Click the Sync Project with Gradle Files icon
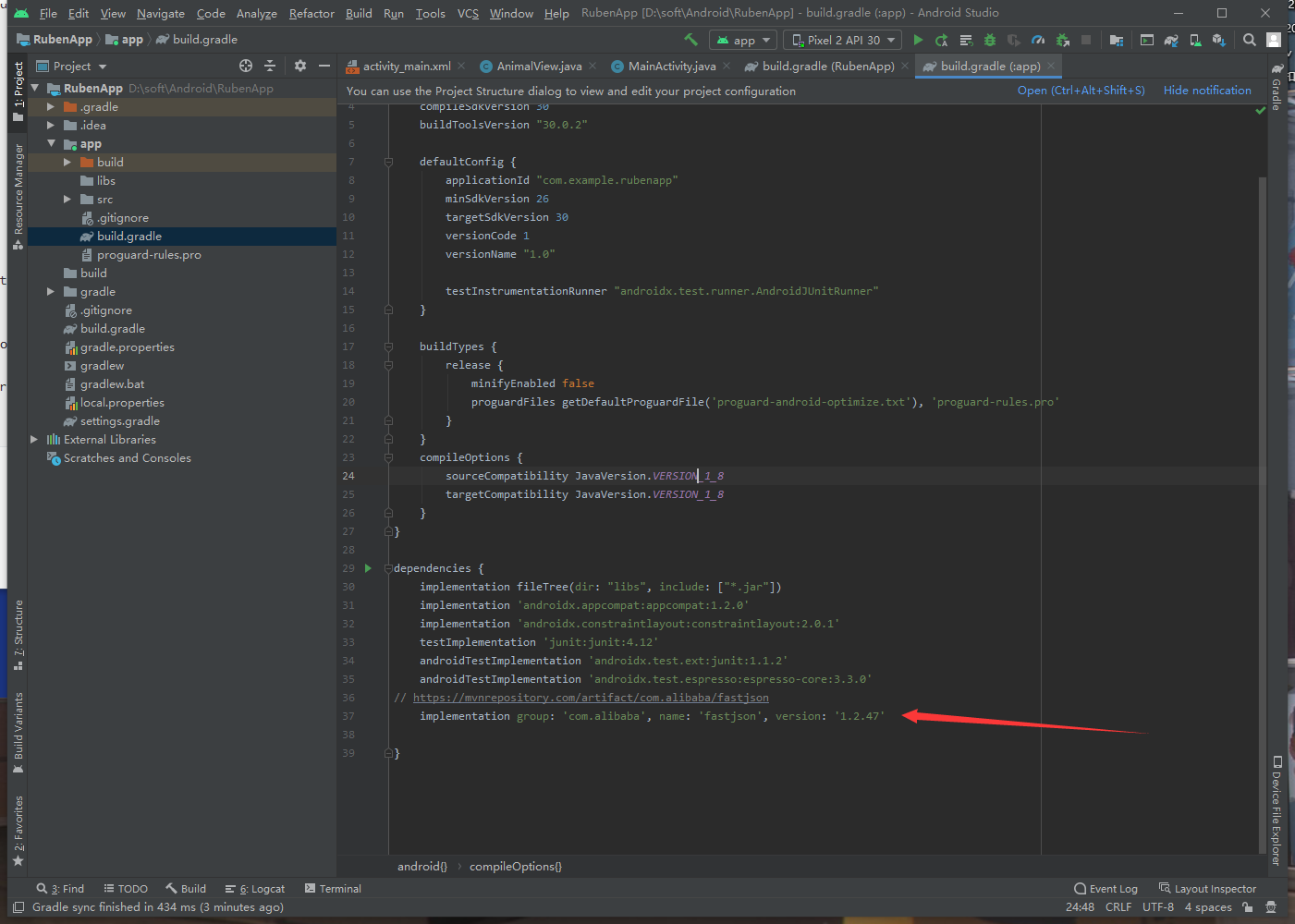 (x=1171, y=40)
